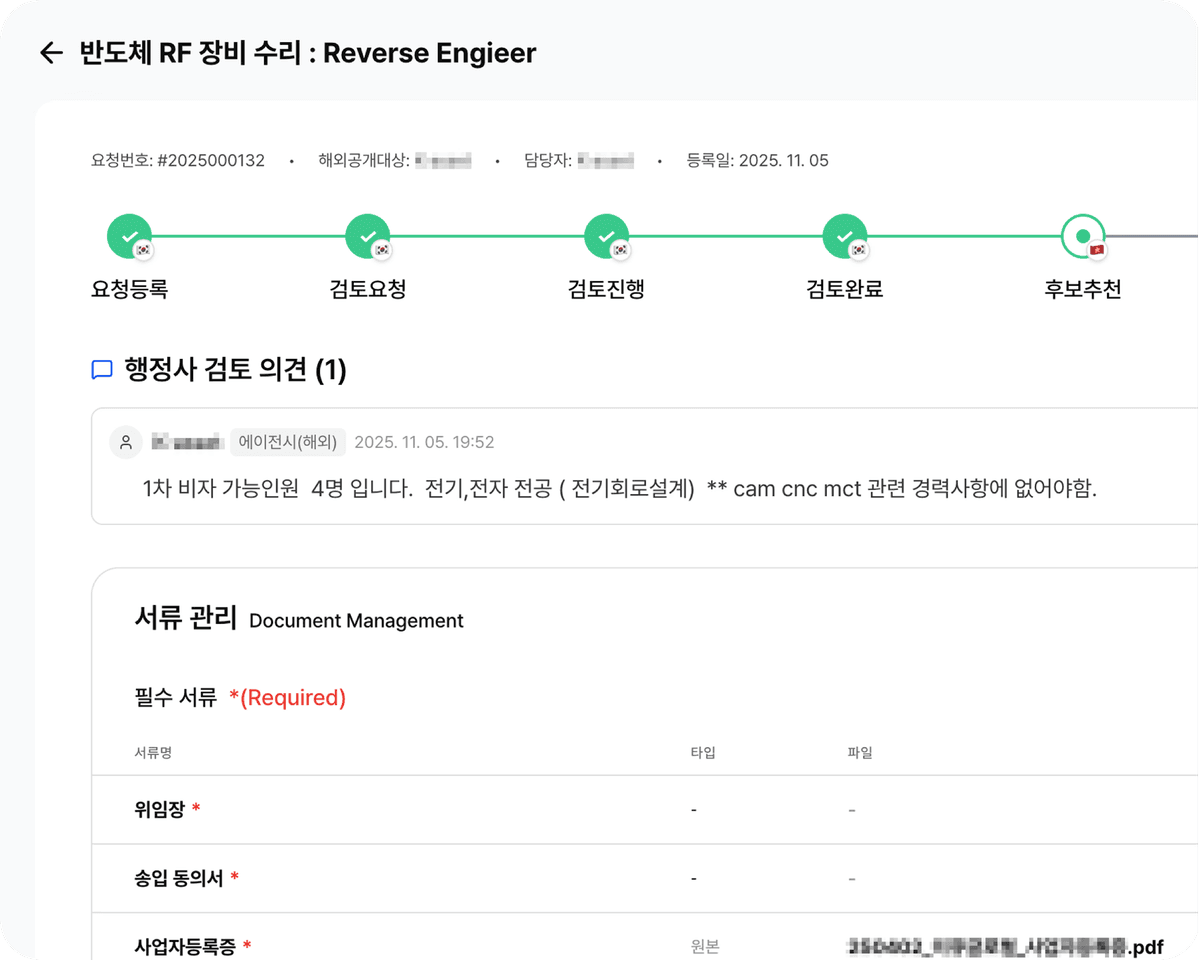1200x960 pixels.
Task: Click the 파일 column header
Action: [x=859, y=752]
